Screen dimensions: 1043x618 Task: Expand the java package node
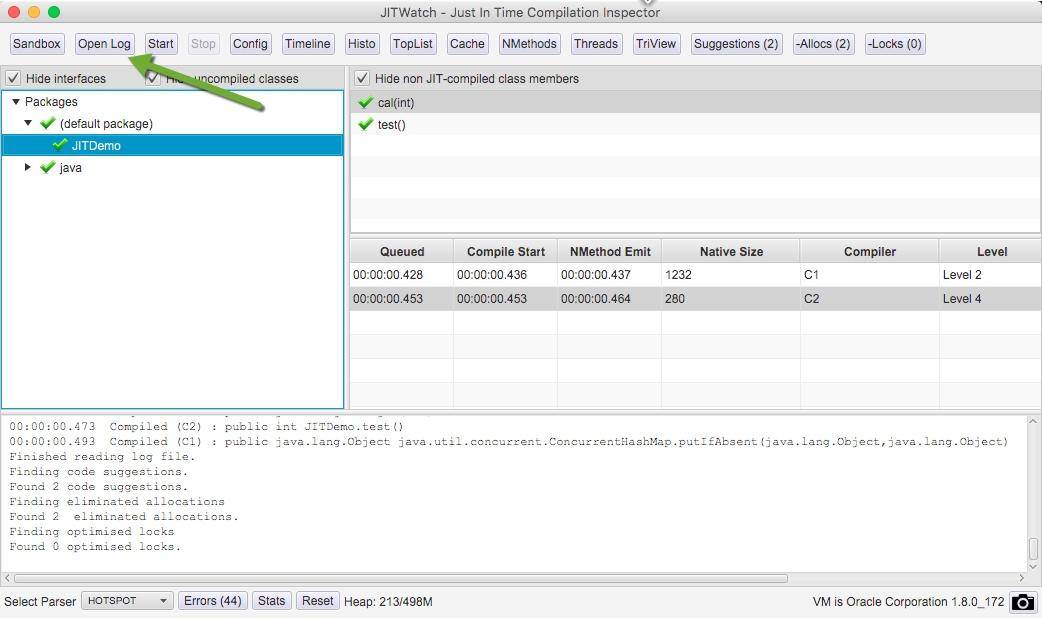tap(28, 167)
